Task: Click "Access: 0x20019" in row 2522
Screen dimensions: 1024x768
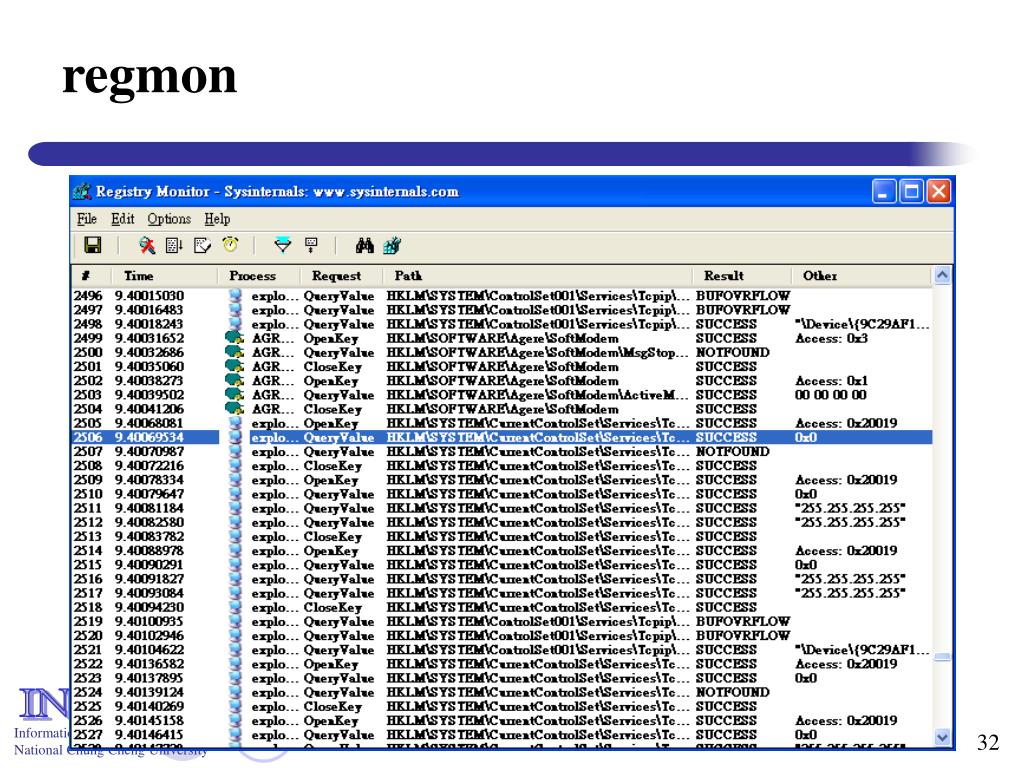Action: pos(846,664)
